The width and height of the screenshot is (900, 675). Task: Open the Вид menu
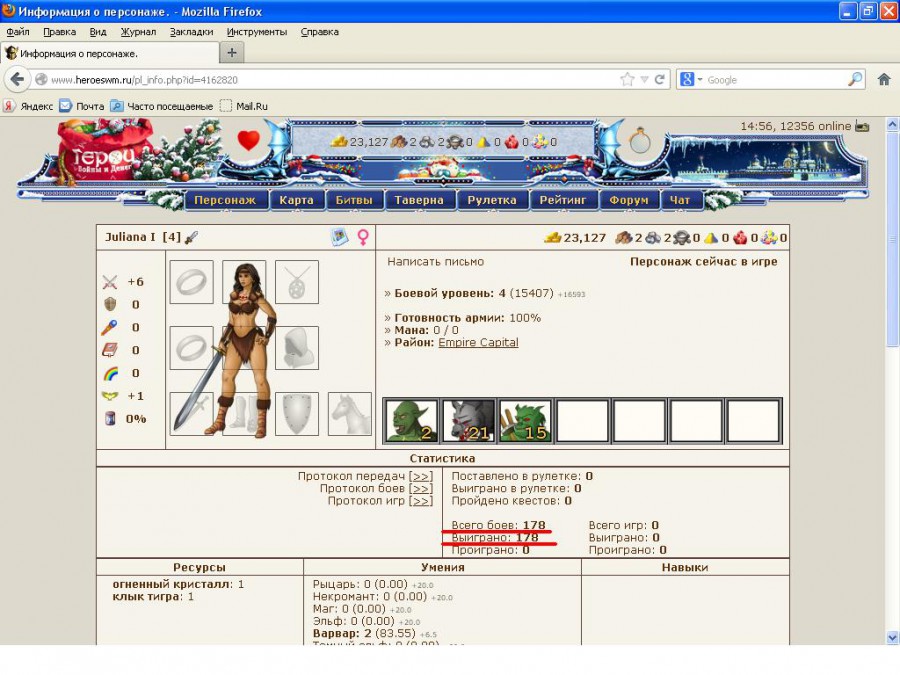click(x=98, y=32)
